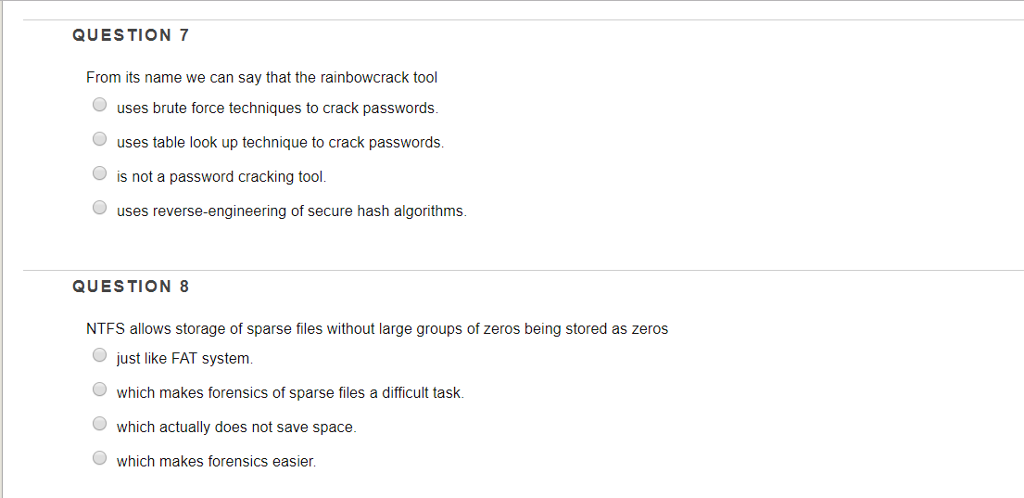Click label text 'is not a password cracking tool'
Screen dimensions: 1024x498
pyautogui.click(x=221, y=177)
